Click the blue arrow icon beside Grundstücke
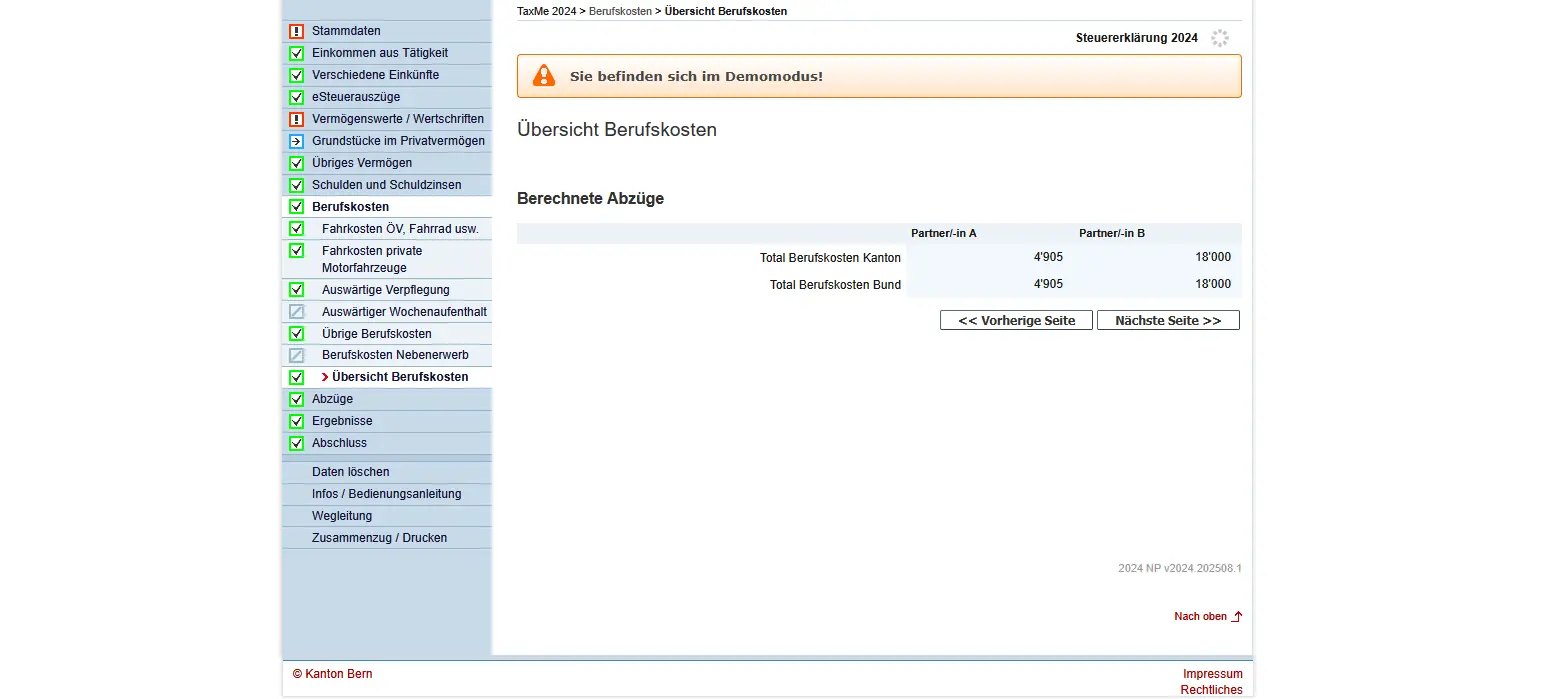 point(296,141)
